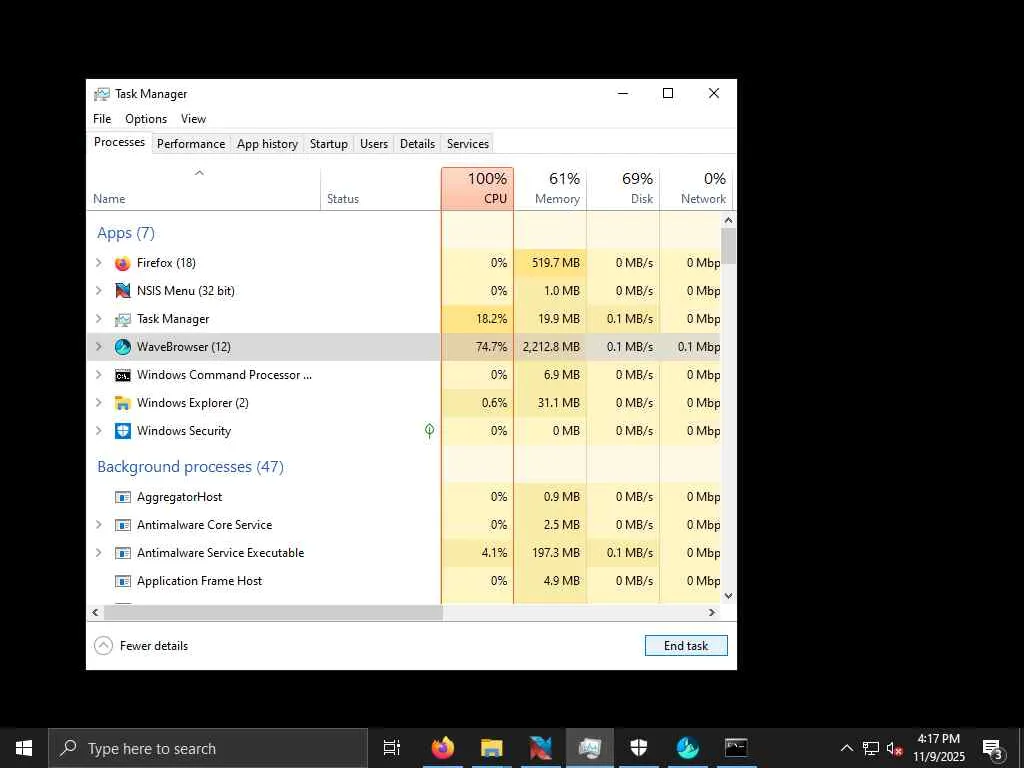Viewport: 1024px width, 768px height.
Task: Open the View menu
Action: [193, 119]
